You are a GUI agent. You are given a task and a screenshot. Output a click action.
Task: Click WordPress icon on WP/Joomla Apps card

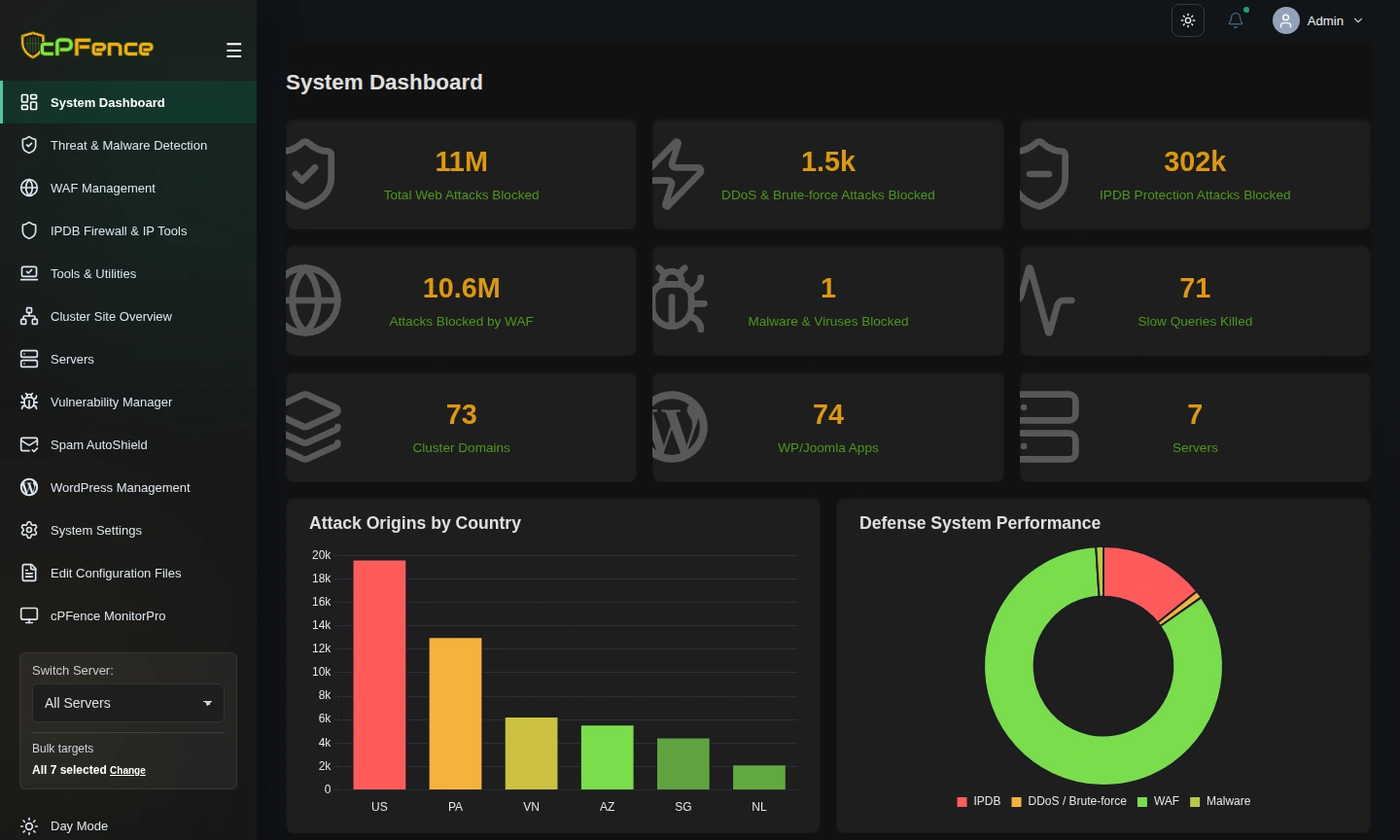(x=680, y=427)
